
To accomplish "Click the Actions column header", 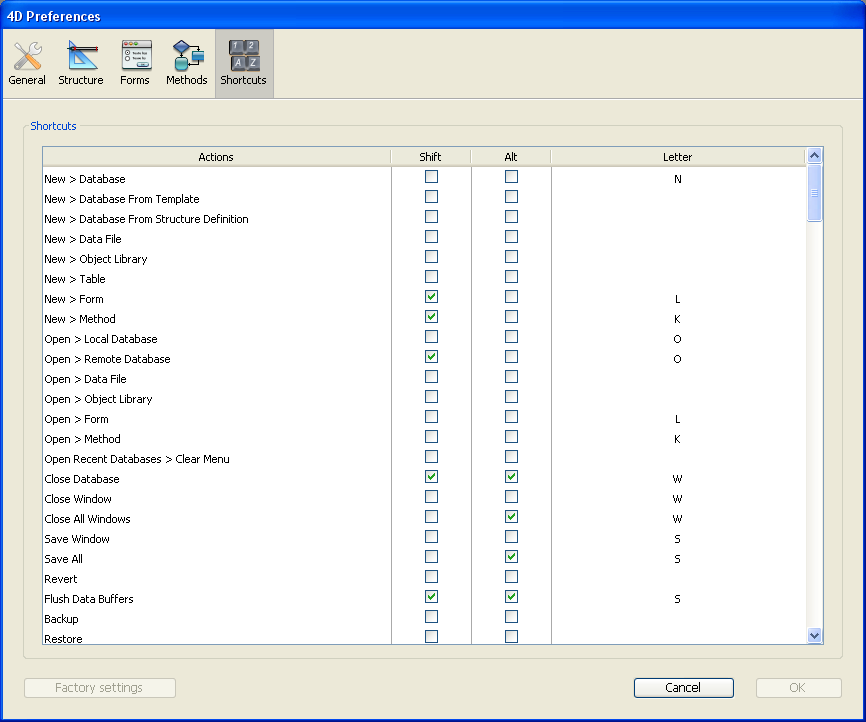I will (x=216, y=157).
